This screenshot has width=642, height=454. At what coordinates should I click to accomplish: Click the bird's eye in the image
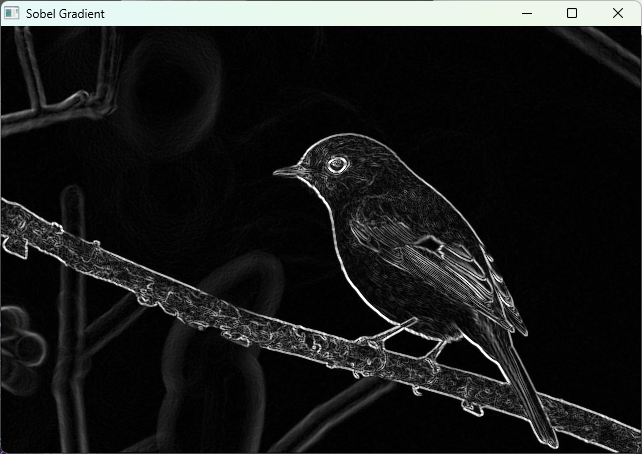tap(338, 165)
